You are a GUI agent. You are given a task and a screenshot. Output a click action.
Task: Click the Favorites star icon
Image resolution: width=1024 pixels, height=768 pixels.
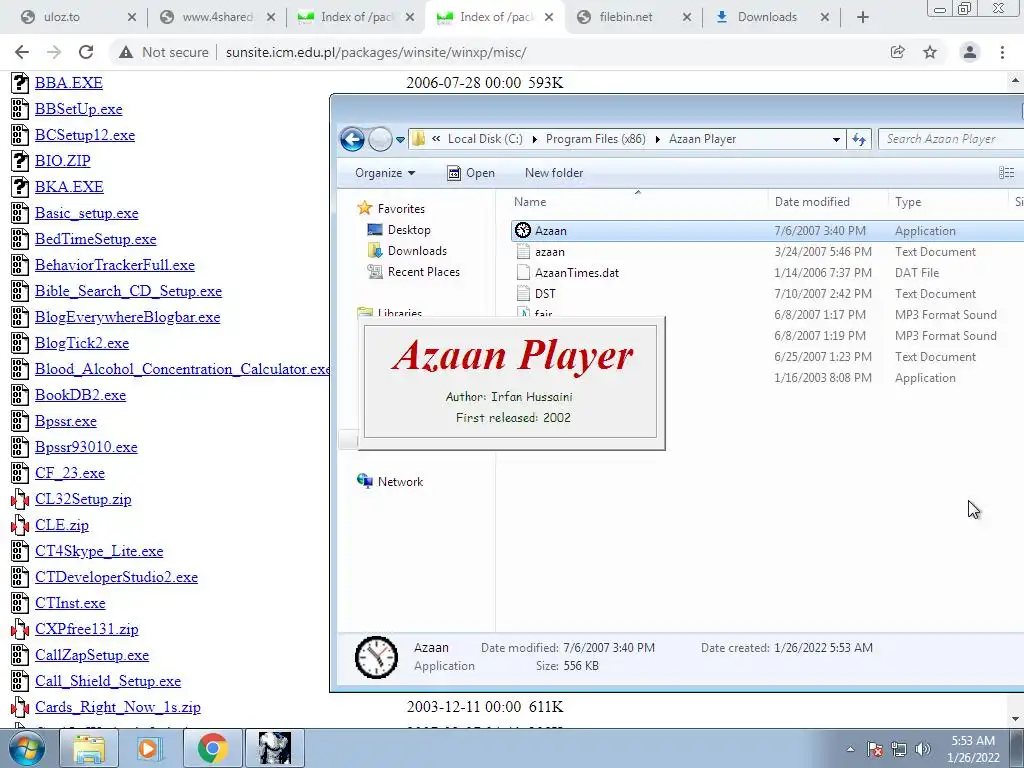tap(364, 208)
